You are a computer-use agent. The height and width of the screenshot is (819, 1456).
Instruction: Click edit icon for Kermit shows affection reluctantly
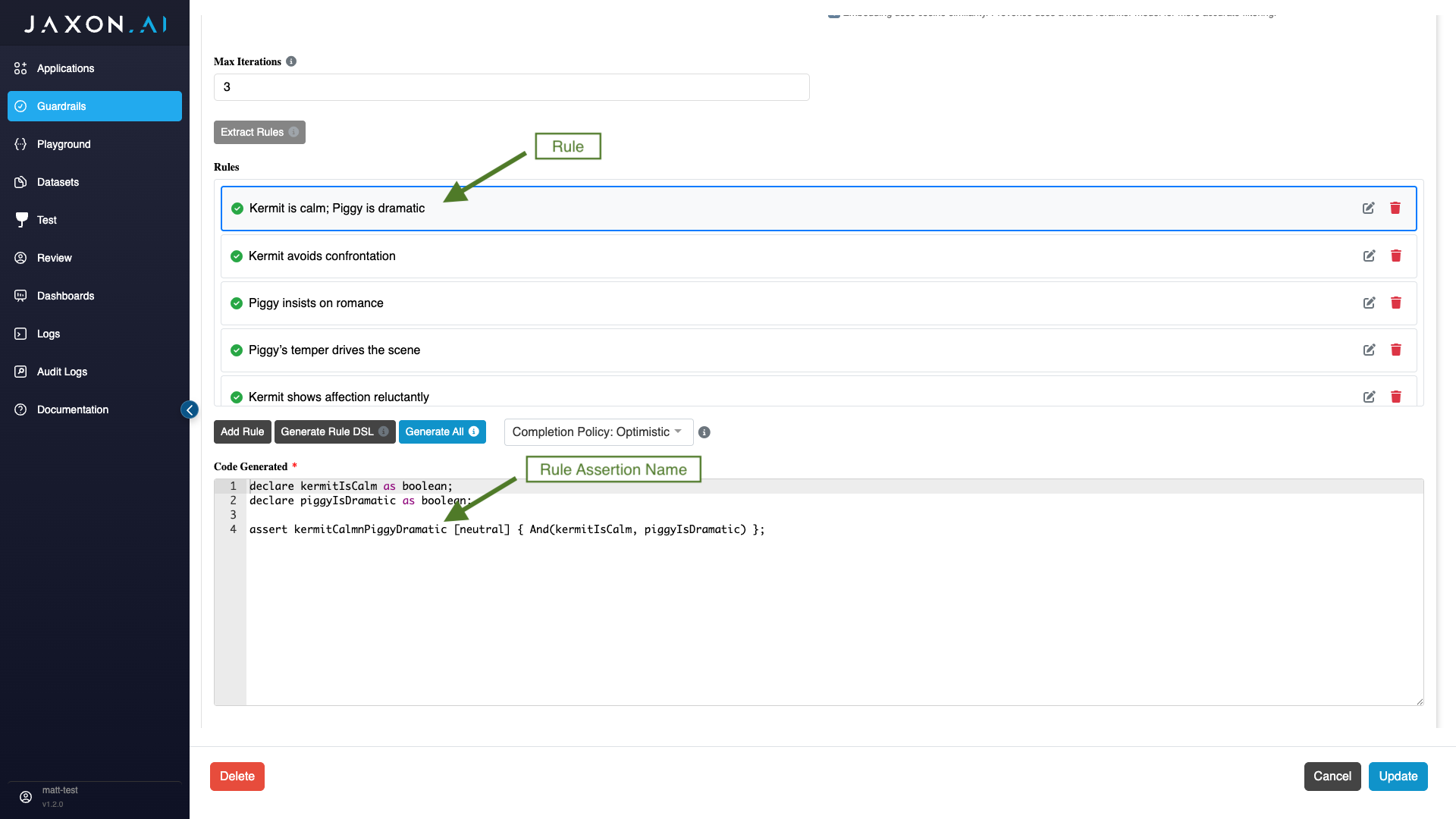point(1369,397)
